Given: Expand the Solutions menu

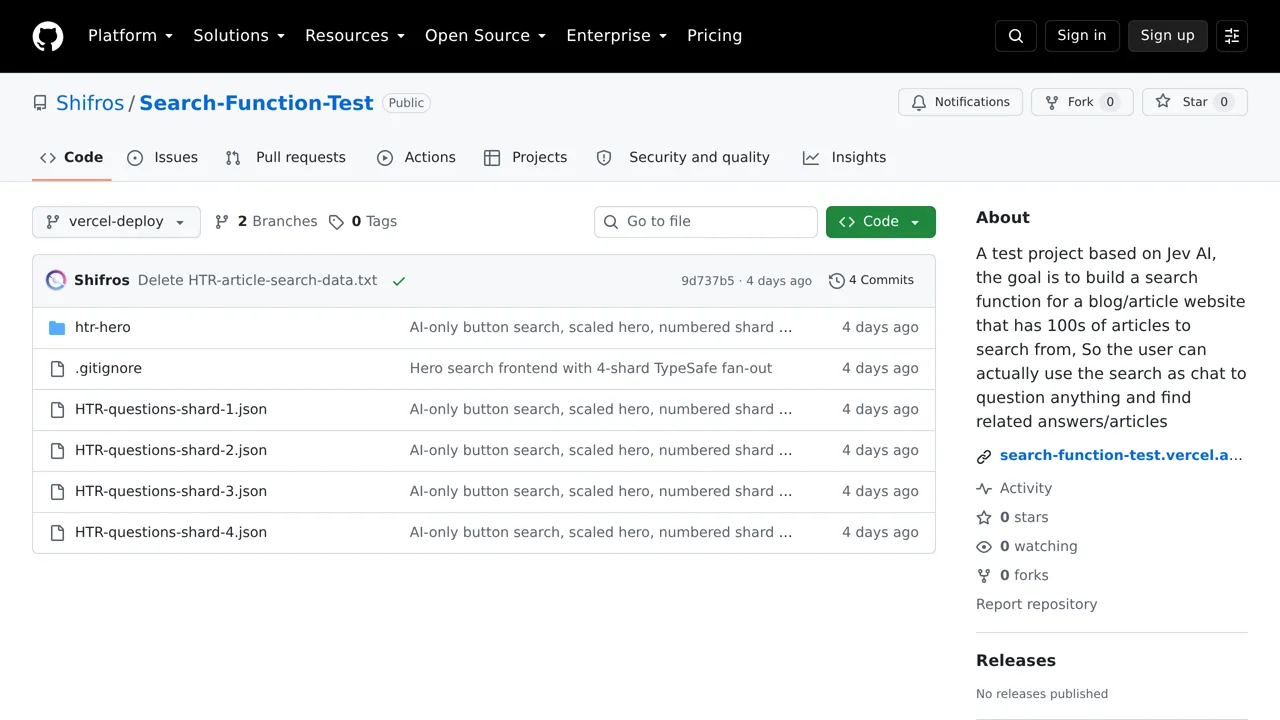Looking at the screenshot, I should (x=240, y=36).
